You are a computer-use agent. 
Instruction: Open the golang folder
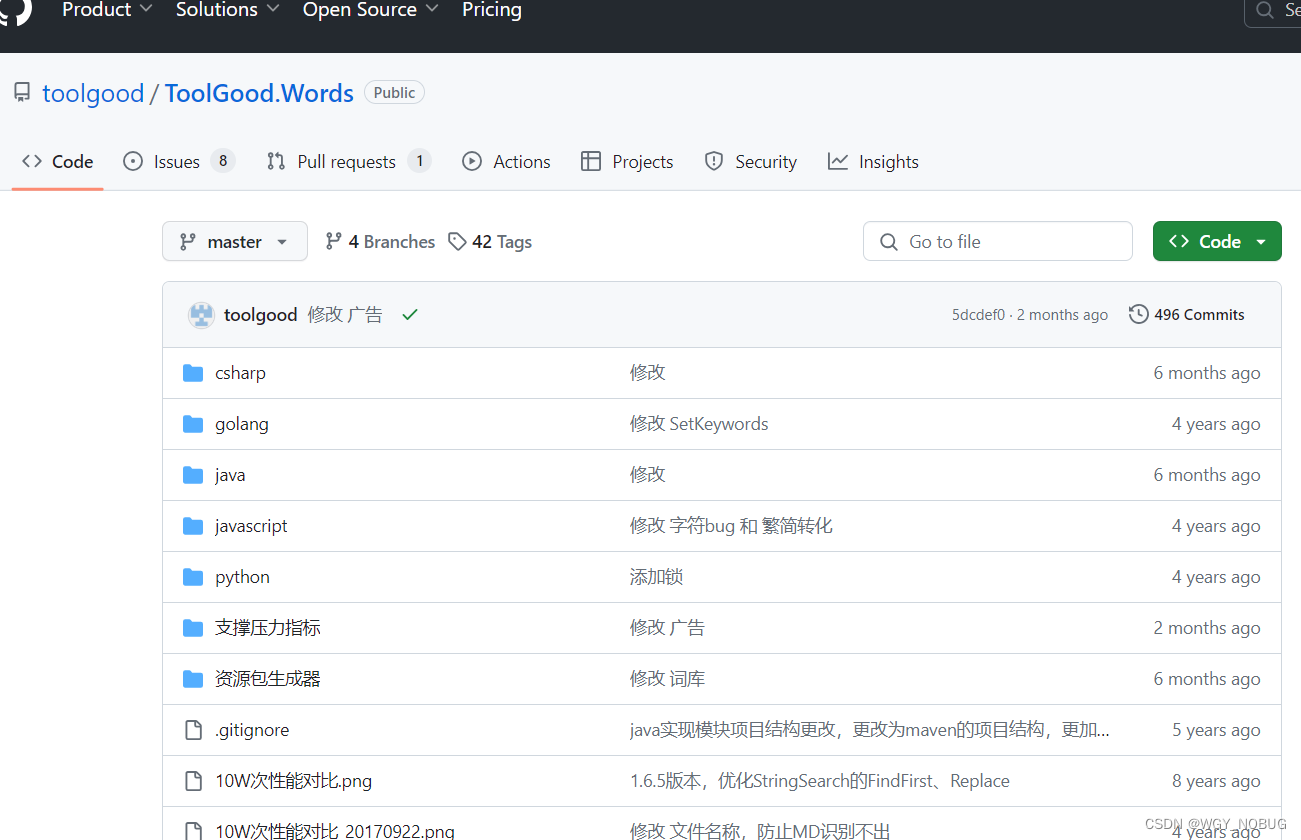click(x=242, y=424)
